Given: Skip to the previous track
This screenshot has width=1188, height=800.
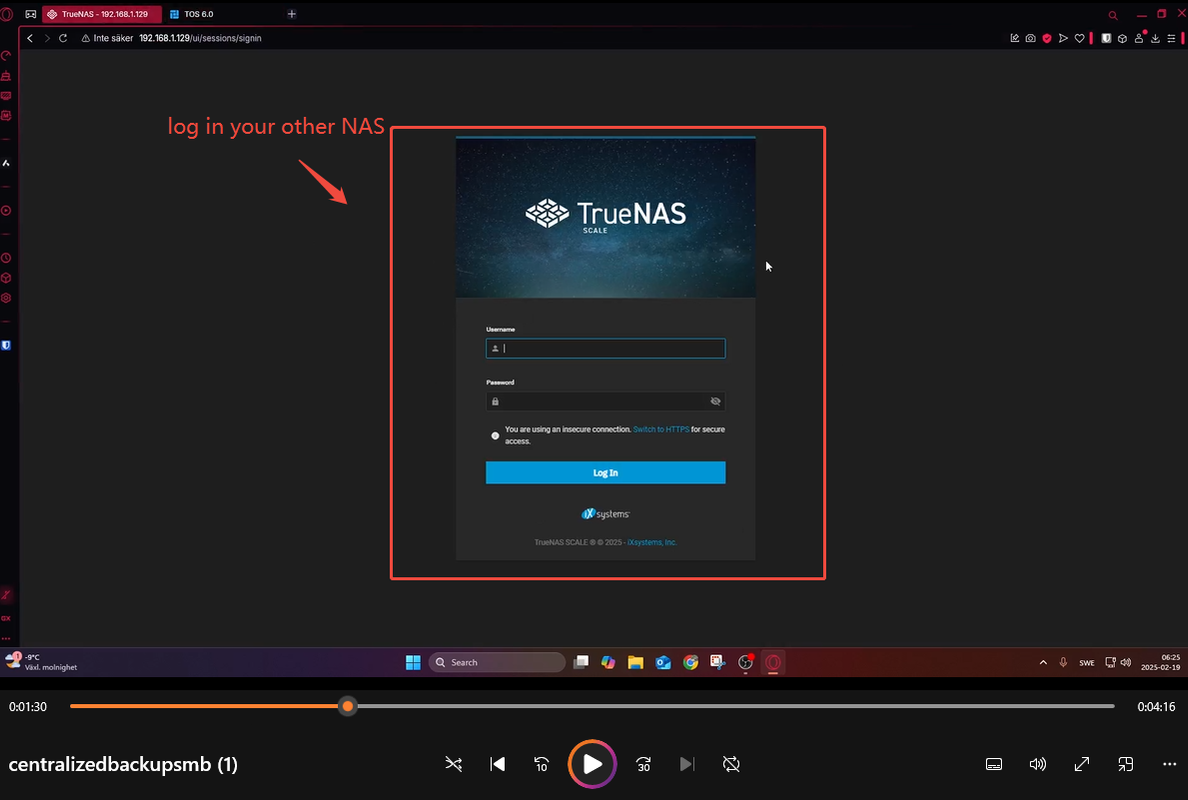Looking at the screenshot, I should pyautogui.click(x=497, y=764).
